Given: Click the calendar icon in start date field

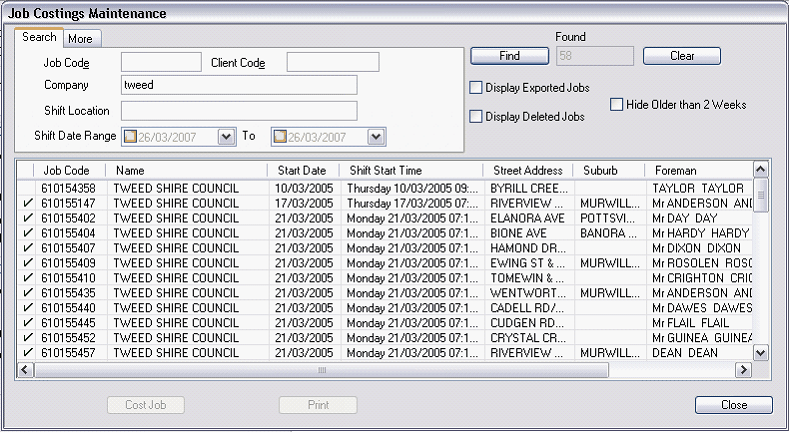Looking at the screenshot, I should (129, 137).
